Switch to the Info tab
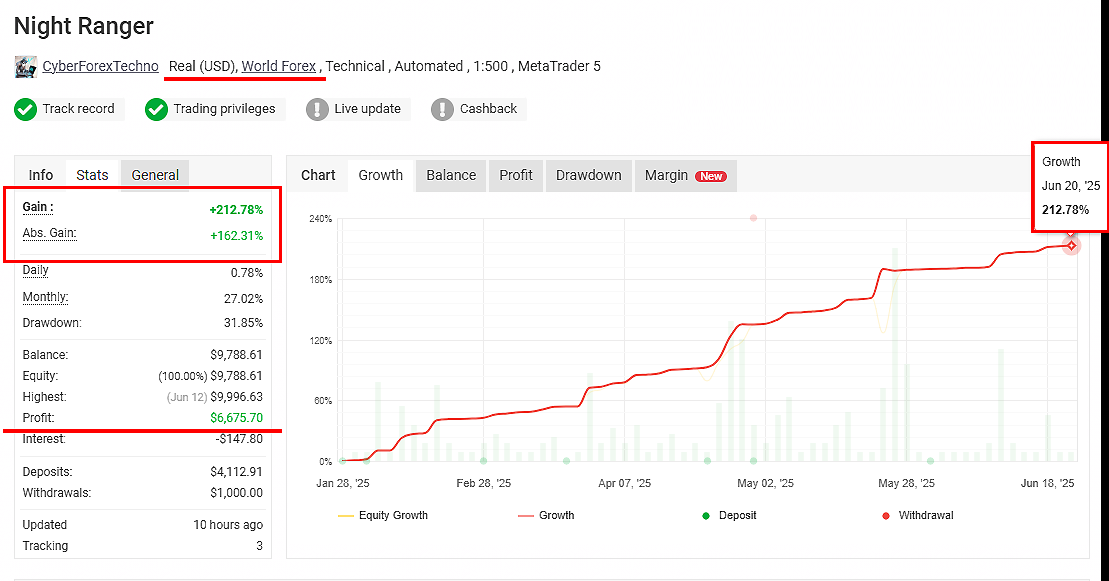This screenshot has width=1109, height=581. [x=41, y=175]
